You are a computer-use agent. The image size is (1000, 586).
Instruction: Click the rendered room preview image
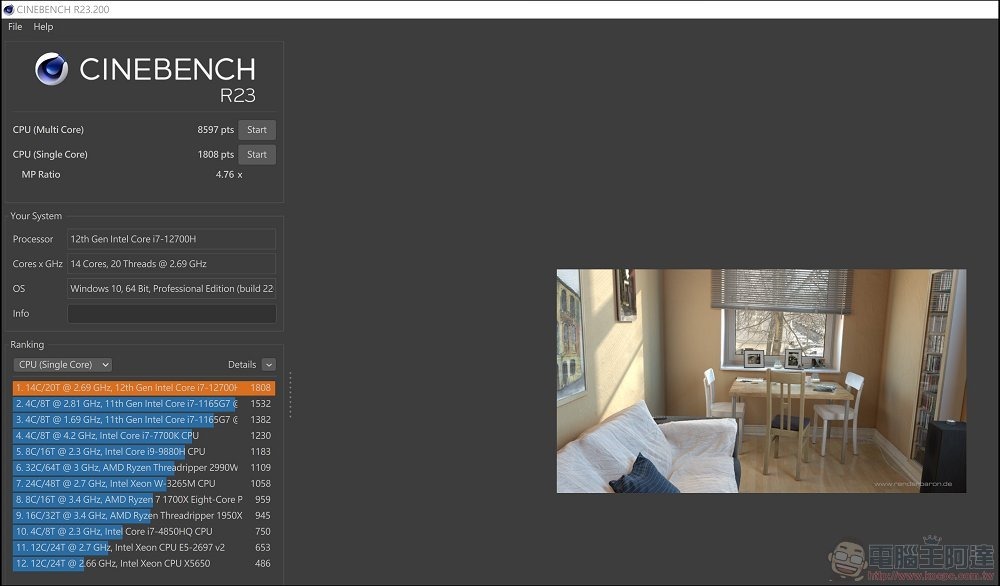[761, 381]
